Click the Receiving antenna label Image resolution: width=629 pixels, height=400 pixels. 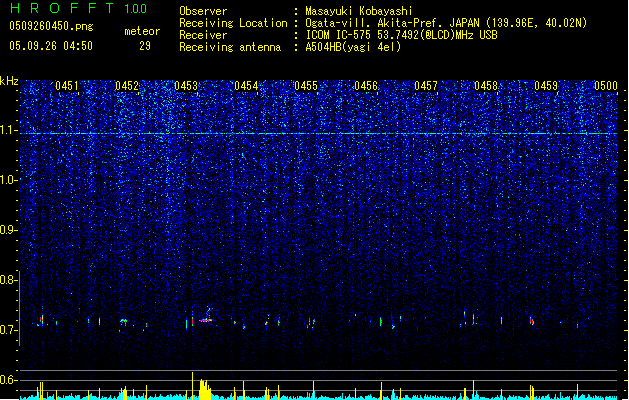tap(230, 47)
